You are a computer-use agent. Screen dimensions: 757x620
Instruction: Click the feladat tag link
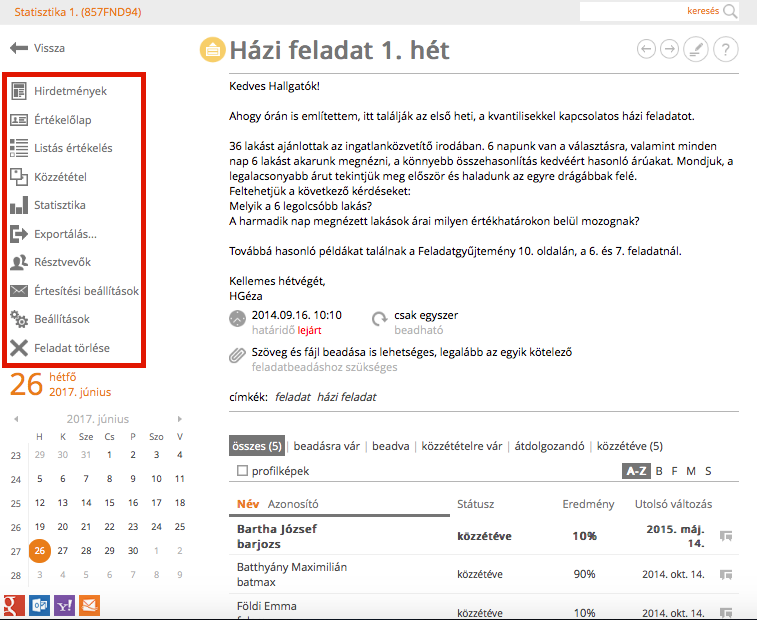293,397
